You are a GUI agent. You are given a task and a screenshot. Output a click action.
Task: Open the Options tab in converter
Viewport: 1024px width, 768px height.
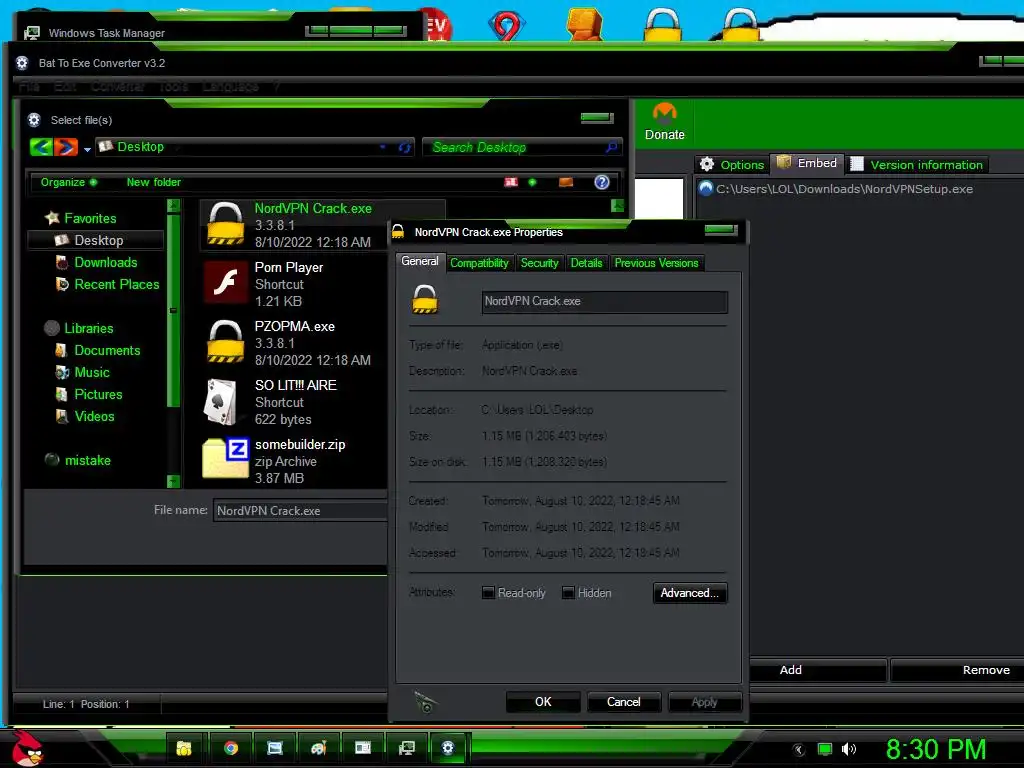pos(732,165)
